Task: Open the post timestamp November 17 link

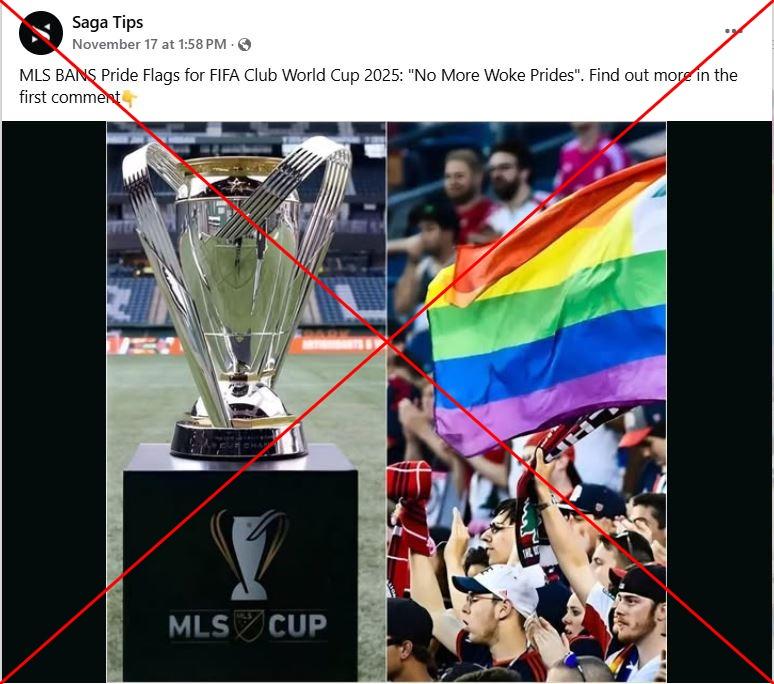Action: click(x=149, y=44)
